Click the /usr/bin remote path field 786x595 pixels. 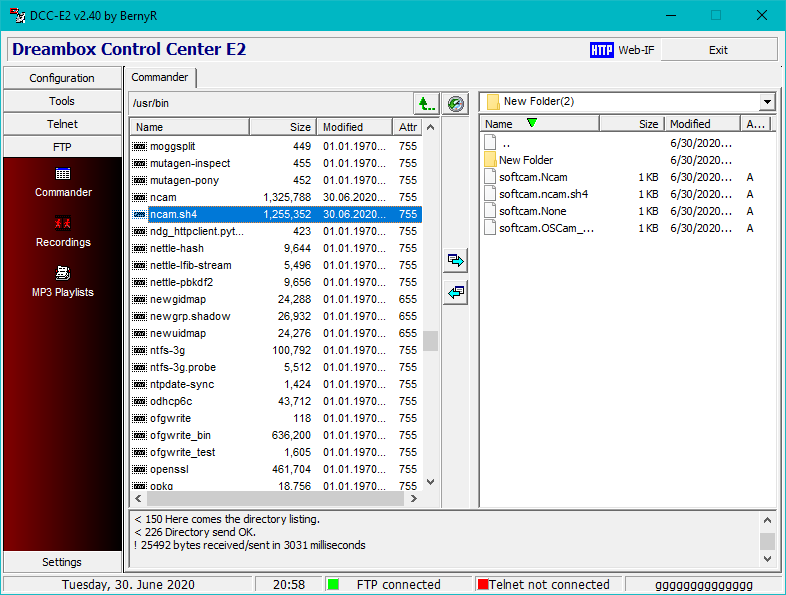click(x=271, y=104)
